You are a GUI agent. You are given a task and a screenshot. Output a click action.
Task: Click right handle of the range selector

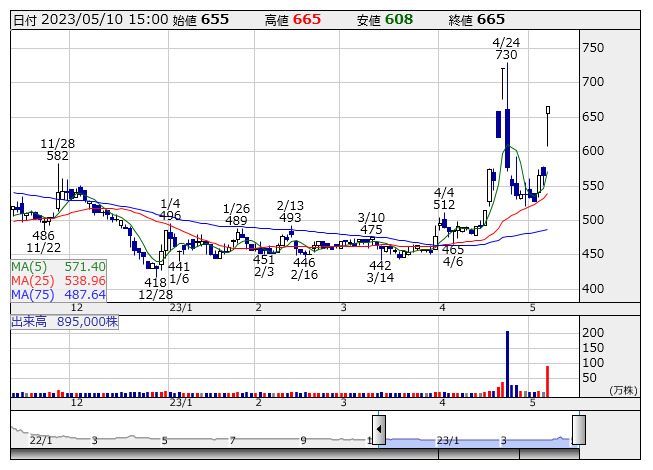pos(578,430)
